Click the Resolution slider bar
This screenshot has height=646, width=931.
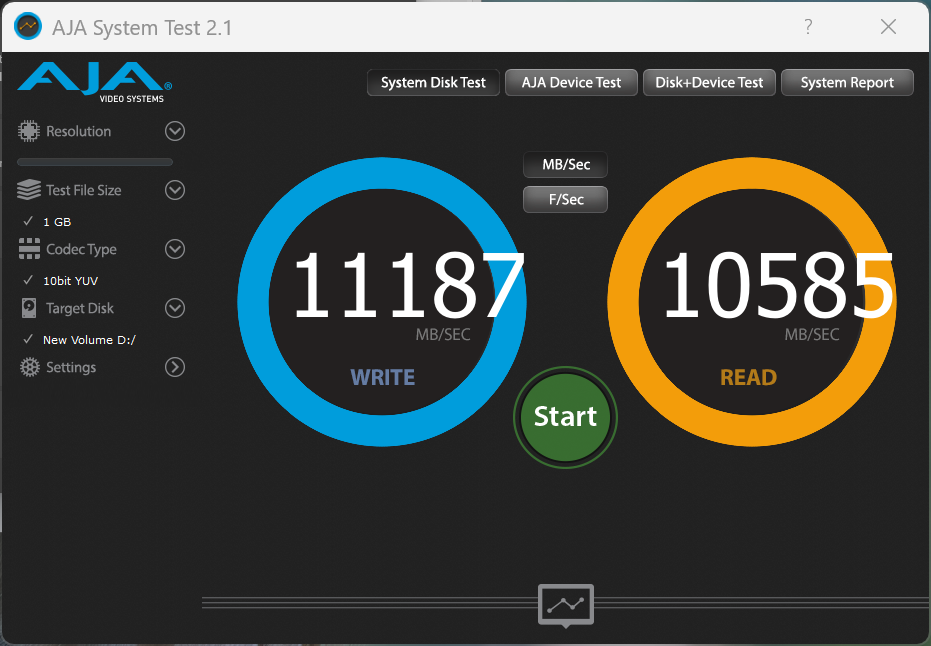[x=95, y=161]
